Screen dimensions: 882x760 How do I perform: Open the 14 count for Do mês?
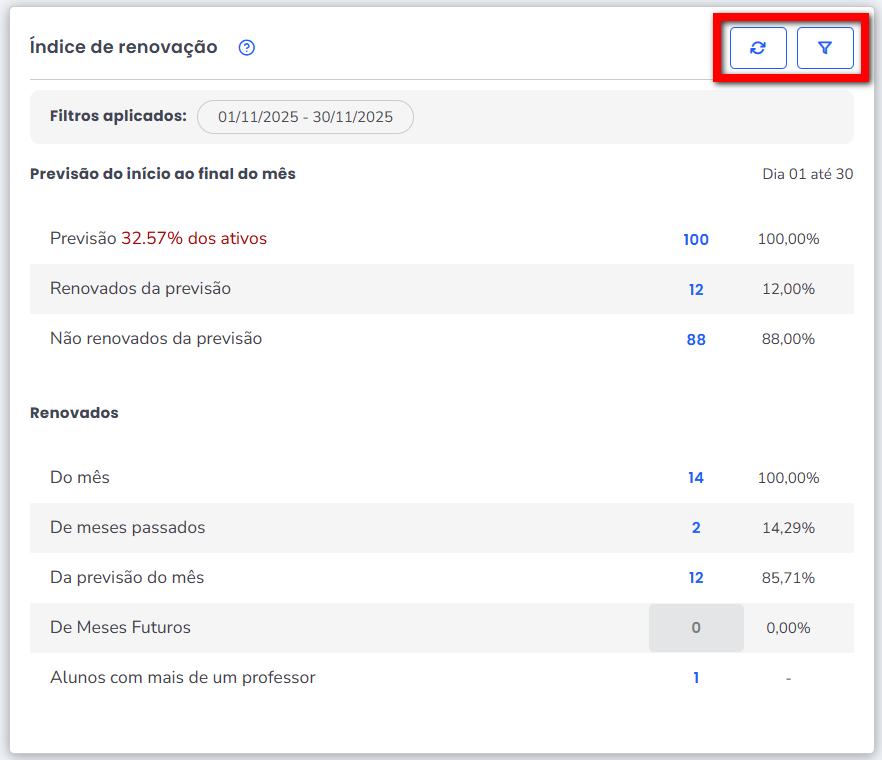(x=696, y=478)
